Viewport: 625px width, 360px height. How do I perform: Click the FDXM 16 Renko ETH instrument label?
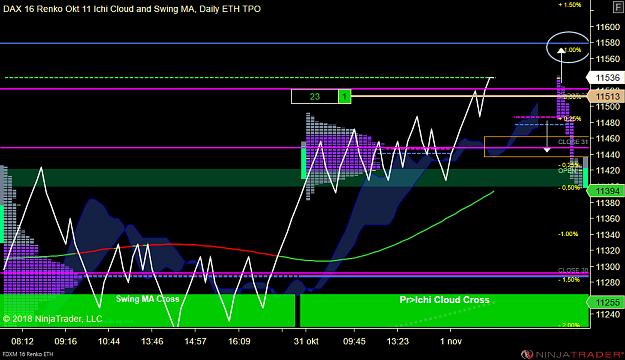click(28, 354)
